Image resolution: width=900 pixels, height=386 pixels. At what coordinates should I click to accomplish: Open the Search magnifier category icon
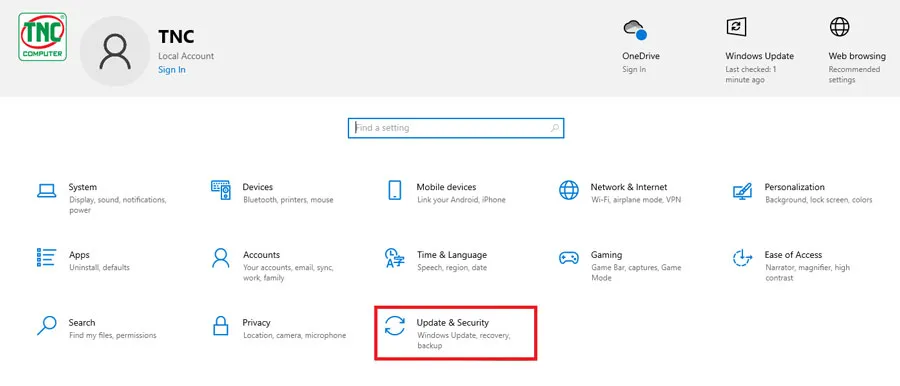(46, 326)
